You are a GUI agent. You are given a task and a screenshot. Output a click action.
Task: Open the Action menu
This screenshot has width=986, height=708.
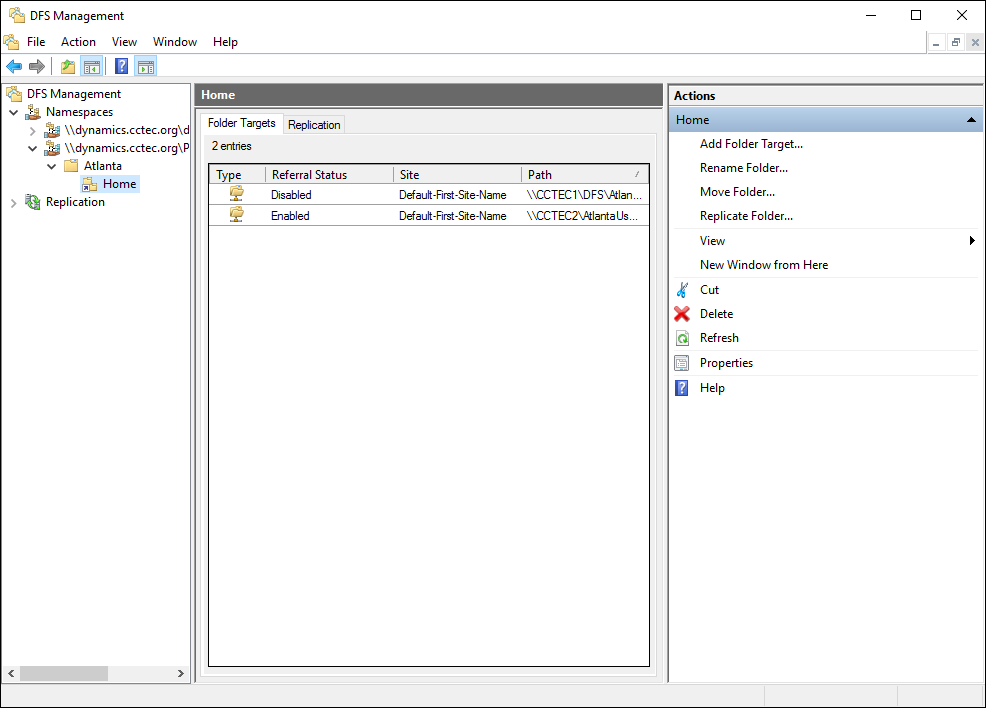coord(78,42)
